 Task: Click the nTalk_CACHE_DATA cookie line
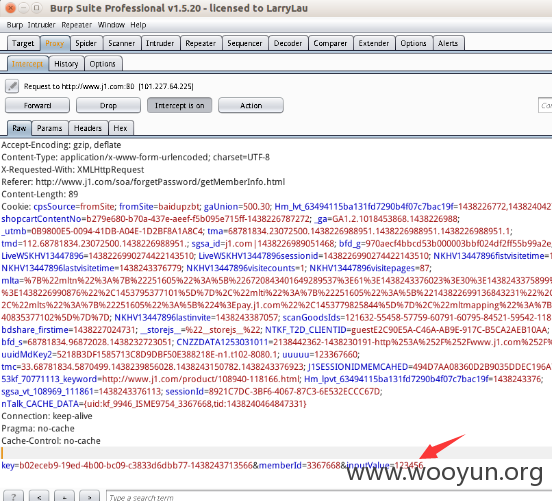(154, 404)
